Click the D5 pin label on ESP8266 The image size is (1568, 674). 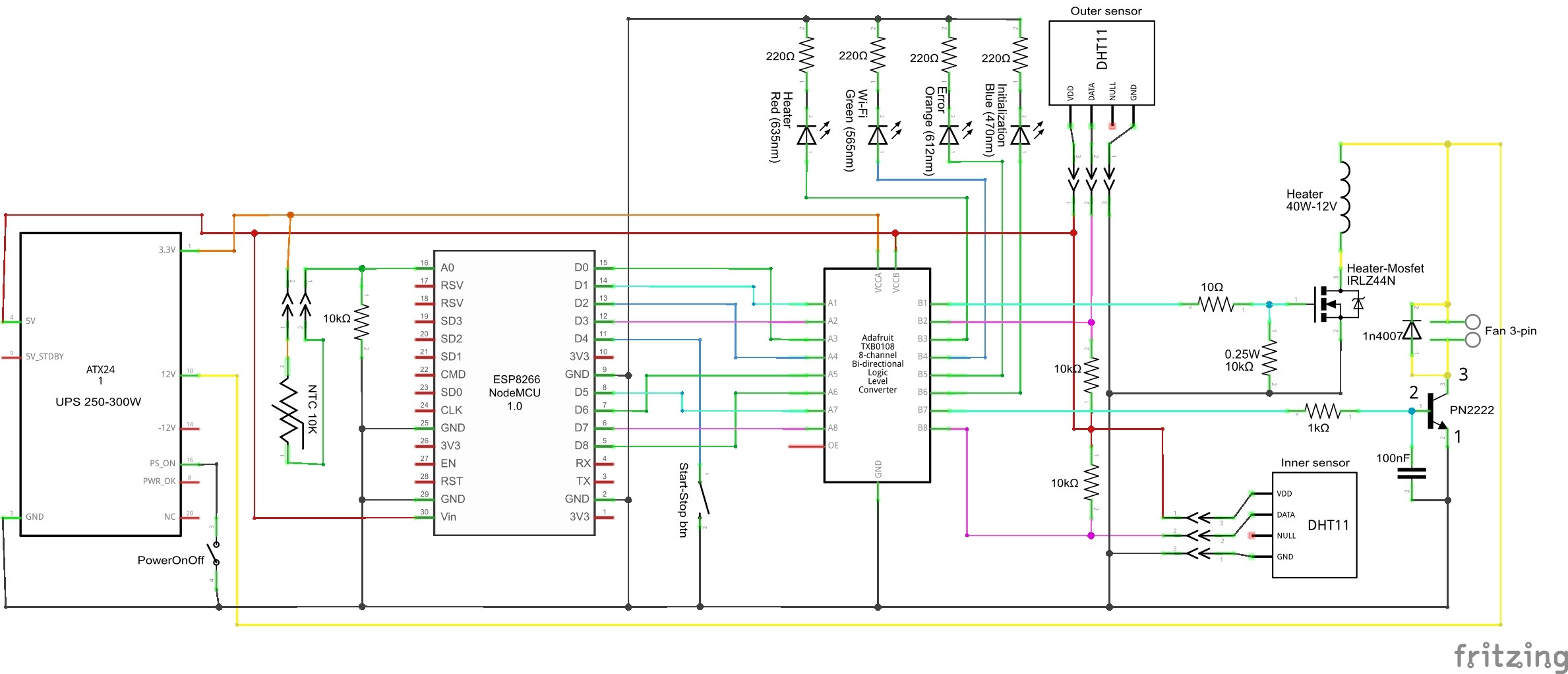pos(581,392)
